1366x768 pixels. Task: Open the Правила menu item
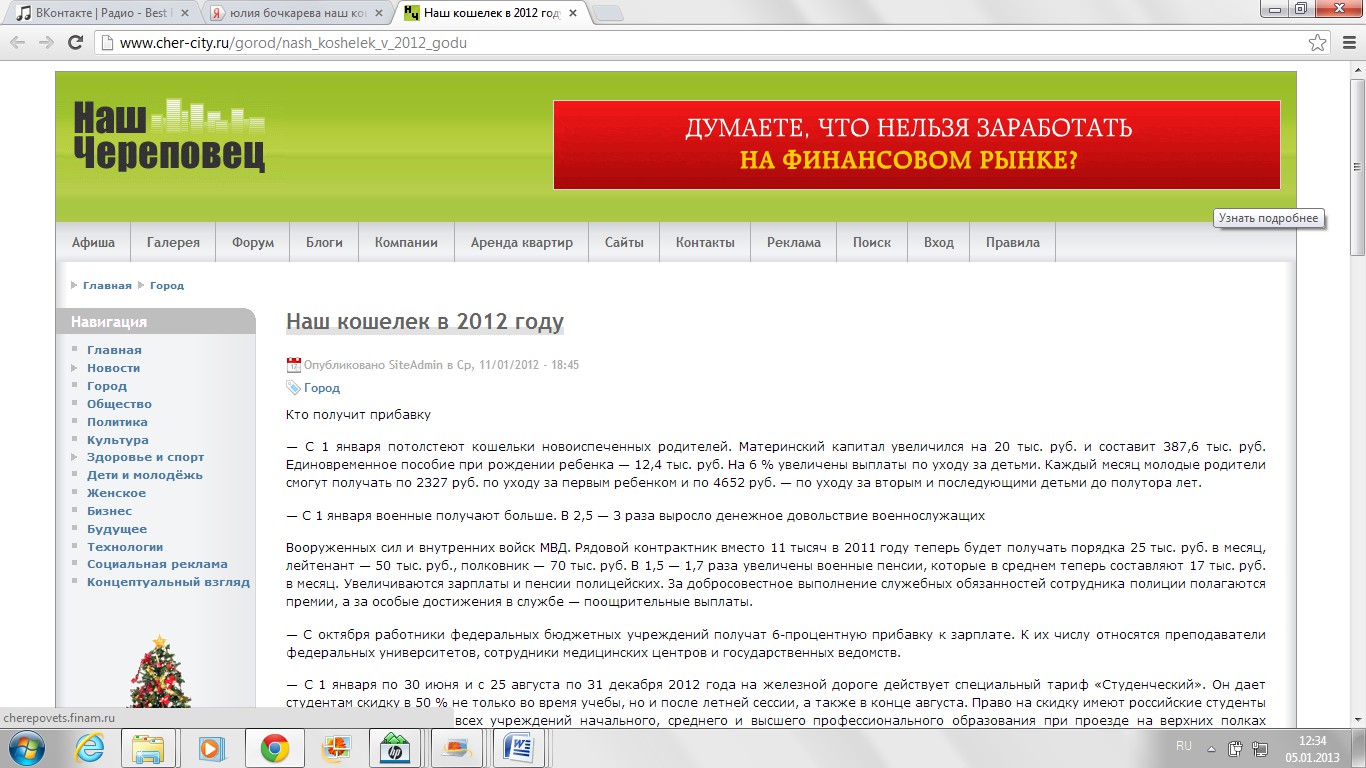click(1013, 243)
